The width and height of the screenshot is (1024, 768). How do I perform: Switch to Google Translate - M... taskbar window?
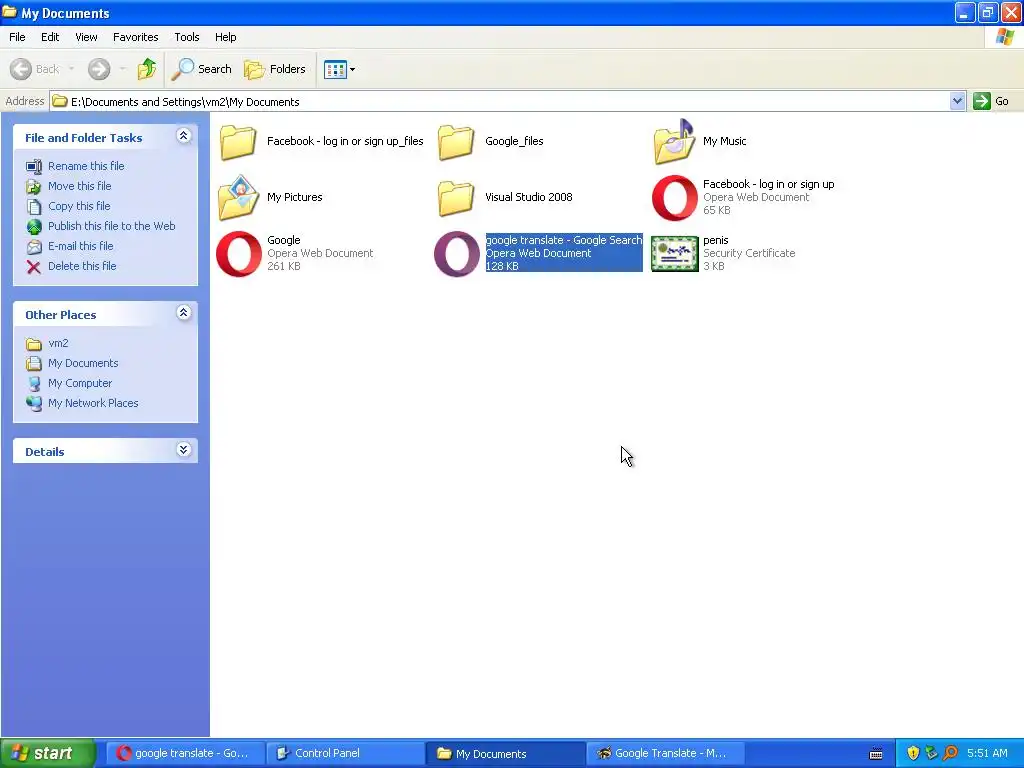665,754
